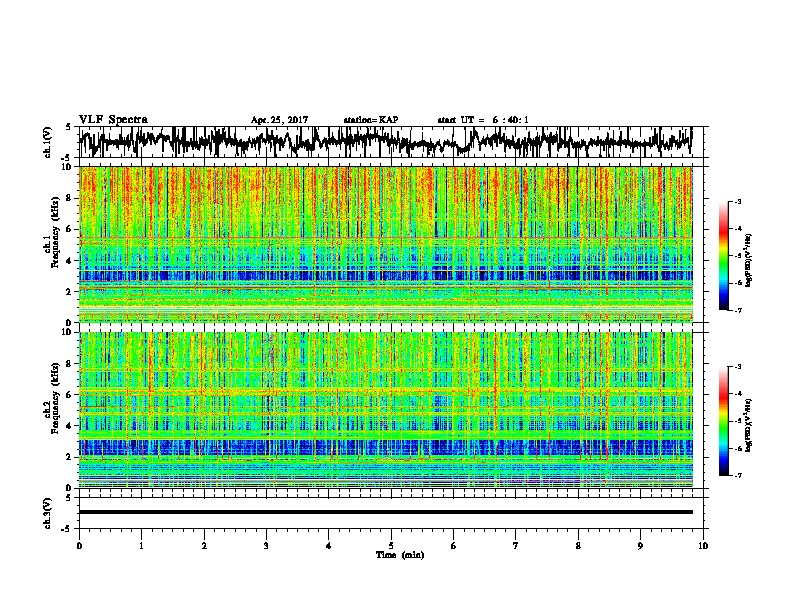Click the '5' tick on ch.1(V) waveform axis
This screenshot has width=792, height=612.
point(68,127)
